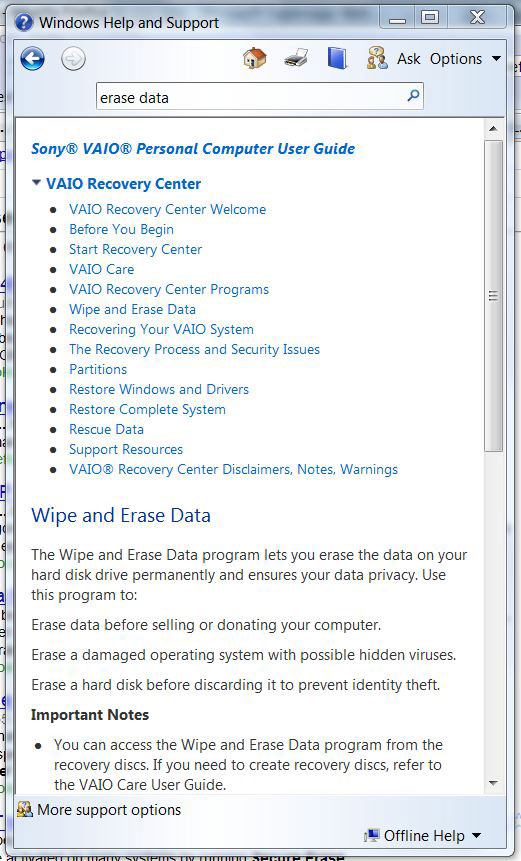Screen dimensions: 521x861
Task: Open the Options dropdown menu
Action: 465,59
